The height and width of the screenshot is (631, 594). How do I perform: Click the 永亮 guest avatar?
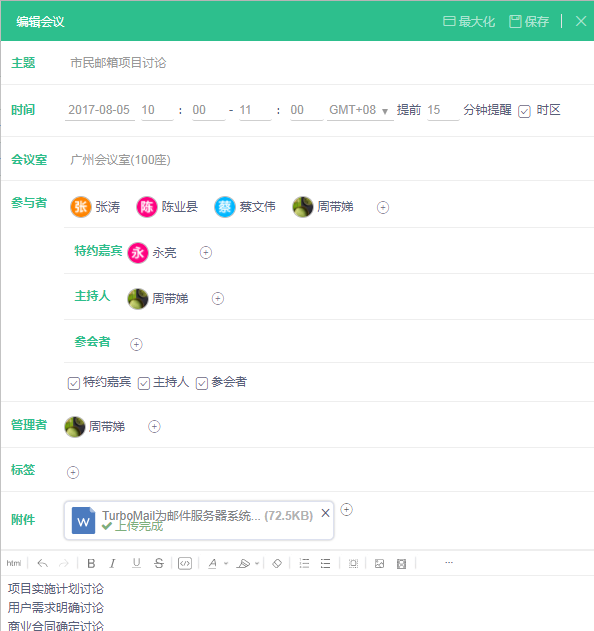point(138,253)
